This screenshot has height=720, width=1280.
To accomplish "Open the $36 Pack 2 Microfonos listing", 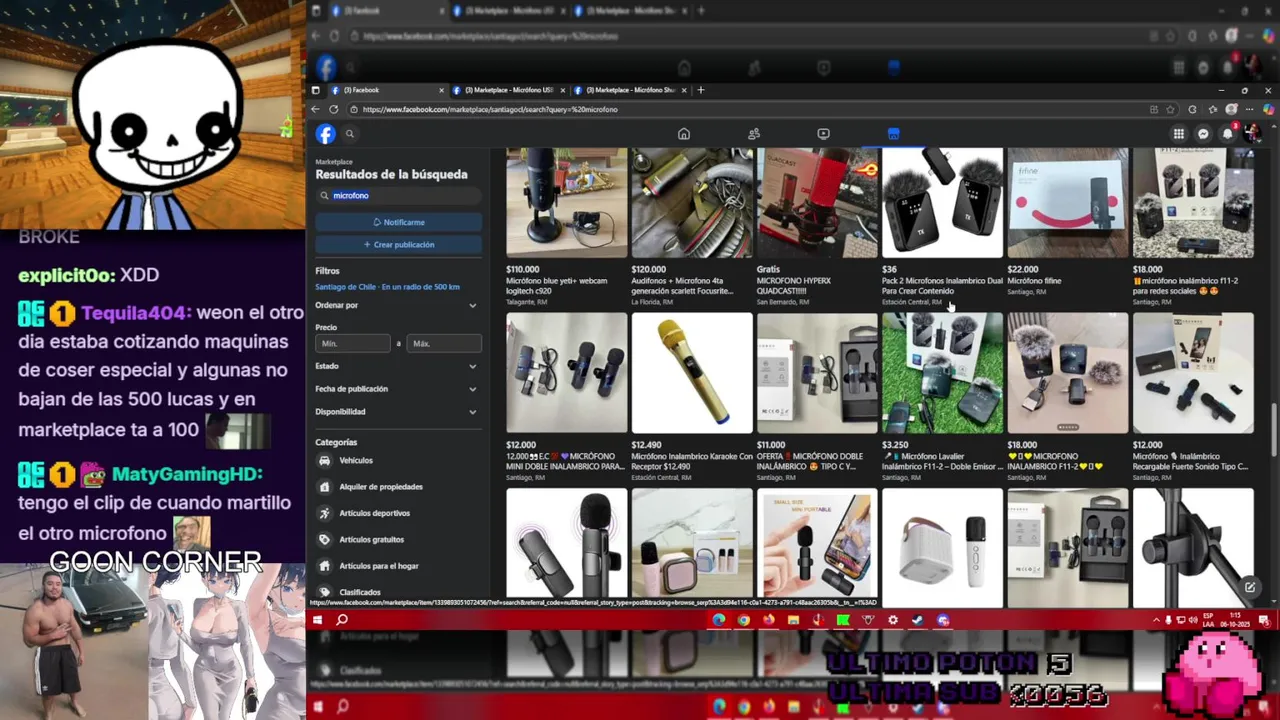I will point(942,227).
